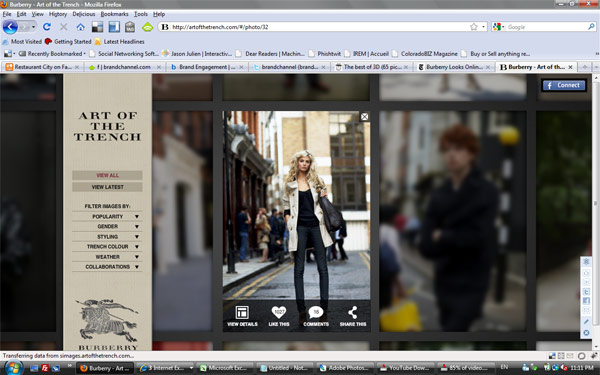Screen dimensions: 600x375
Task: Open the Tools menu
Action: click(x=140, y=14)
